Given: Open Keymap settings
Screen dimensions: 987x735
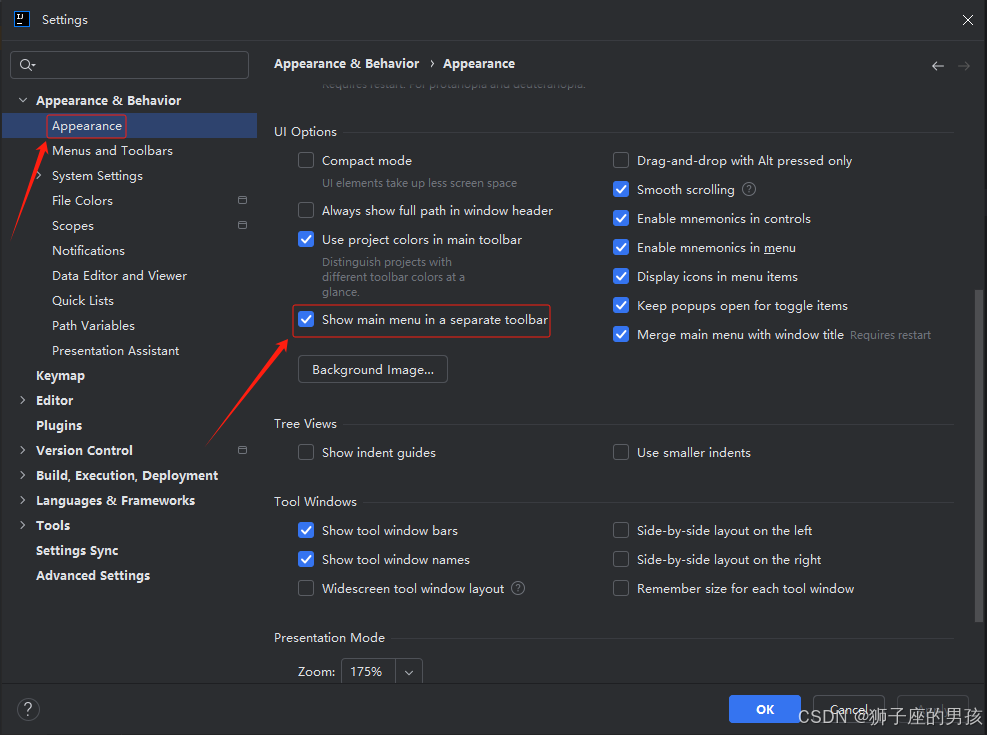Looking at the screenshot, I should pyautogui.click(x=60, y=376).
